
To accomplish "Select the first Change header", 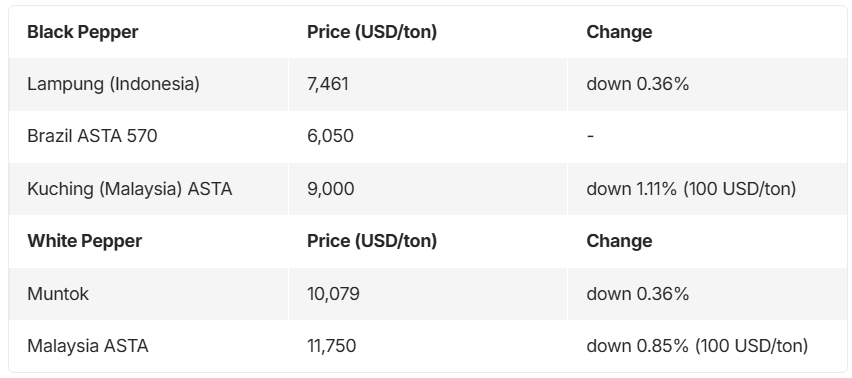I will click(619, 32).
